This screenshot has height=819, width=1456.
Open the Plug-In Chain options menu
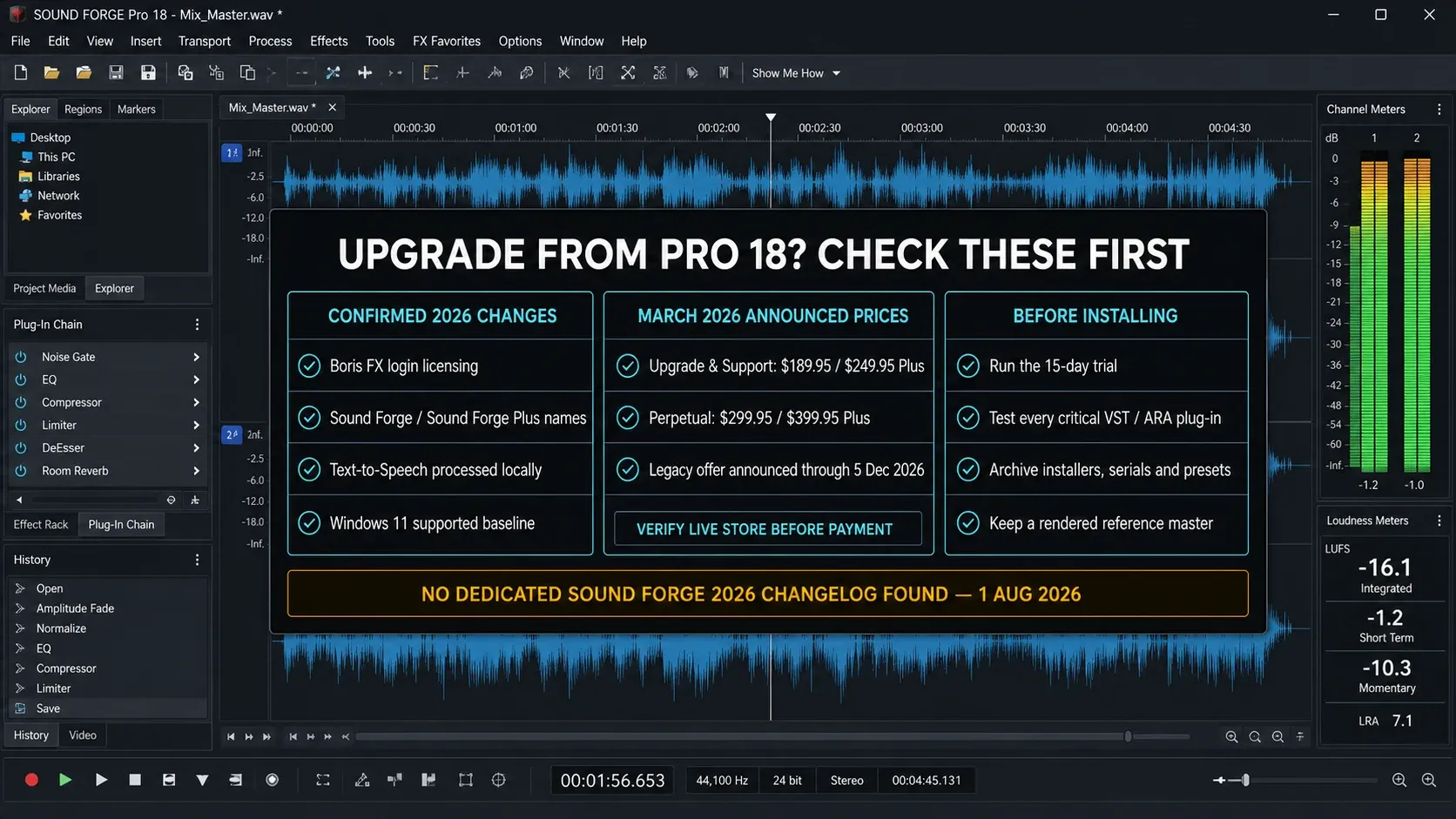click(x=197, y=325)
